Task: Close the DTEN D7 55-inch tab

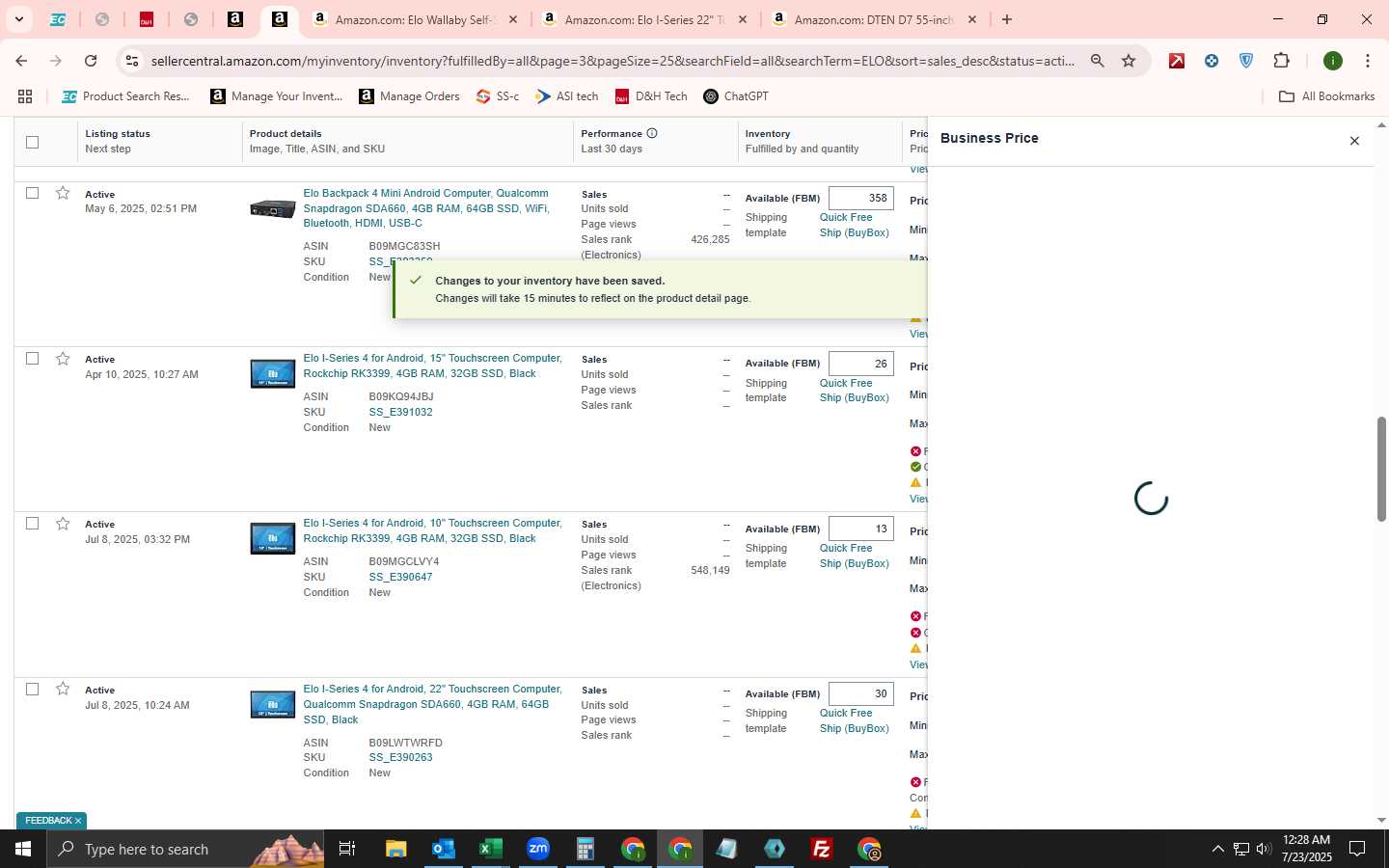Action: (x=972, y=19)
